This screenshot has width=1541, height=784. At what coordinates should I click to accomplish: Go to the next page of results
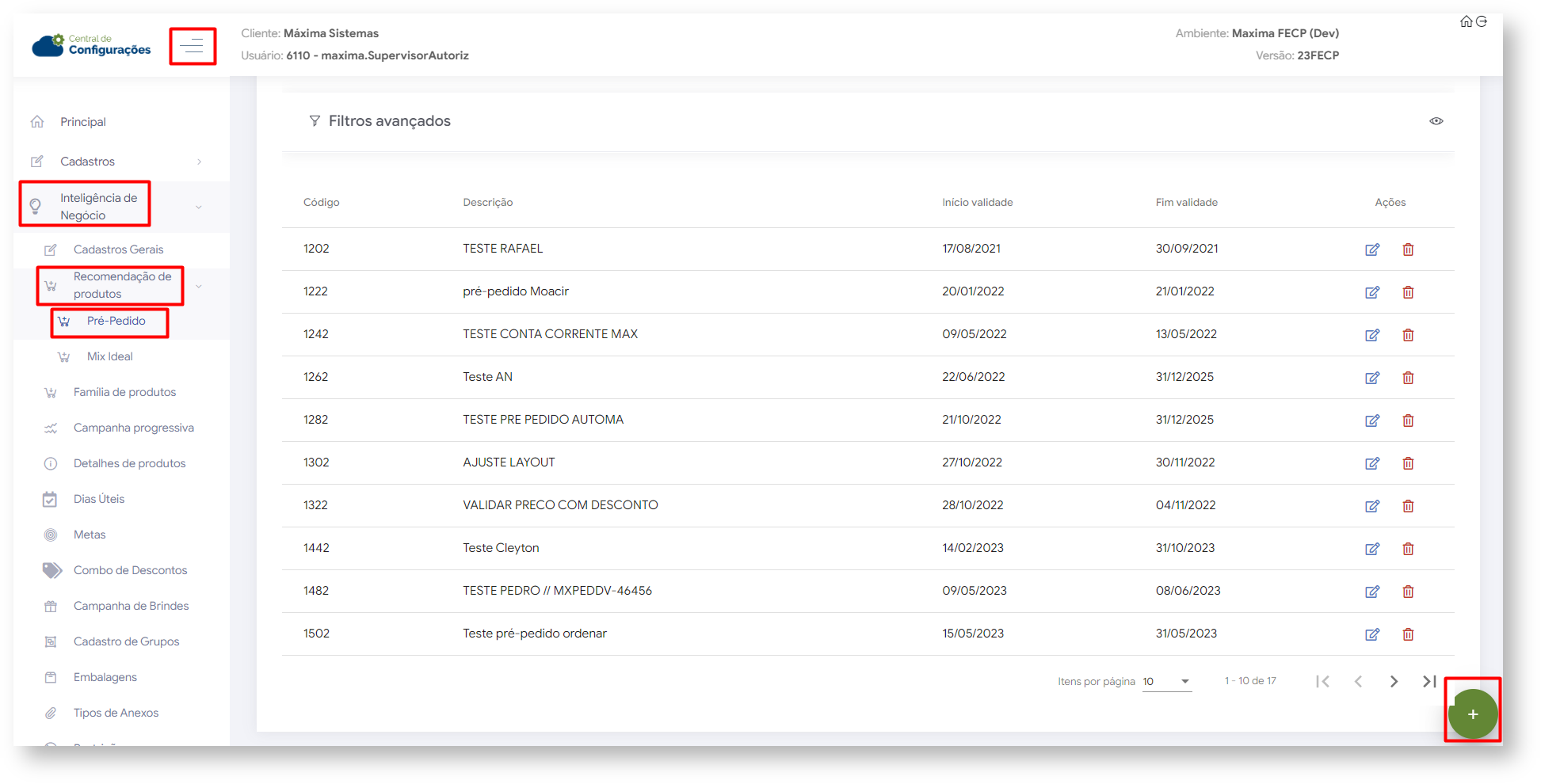1394,681
